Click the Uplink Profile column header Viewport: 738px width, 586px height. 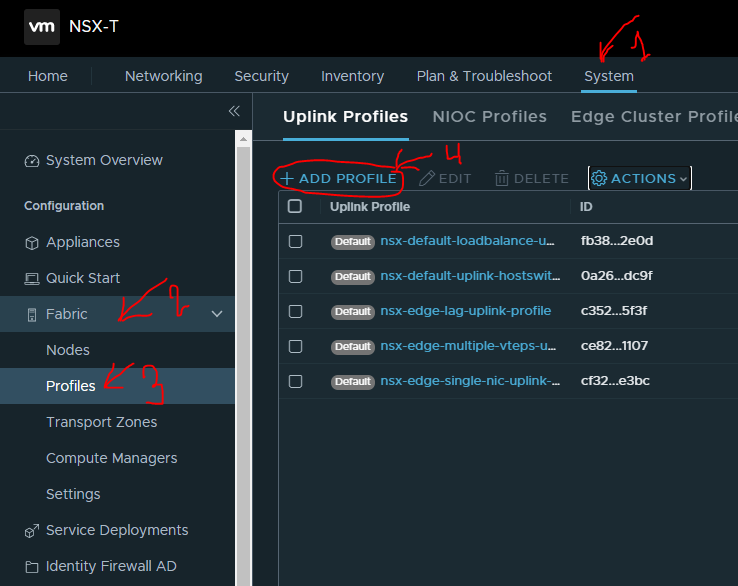tap(369, 207)
